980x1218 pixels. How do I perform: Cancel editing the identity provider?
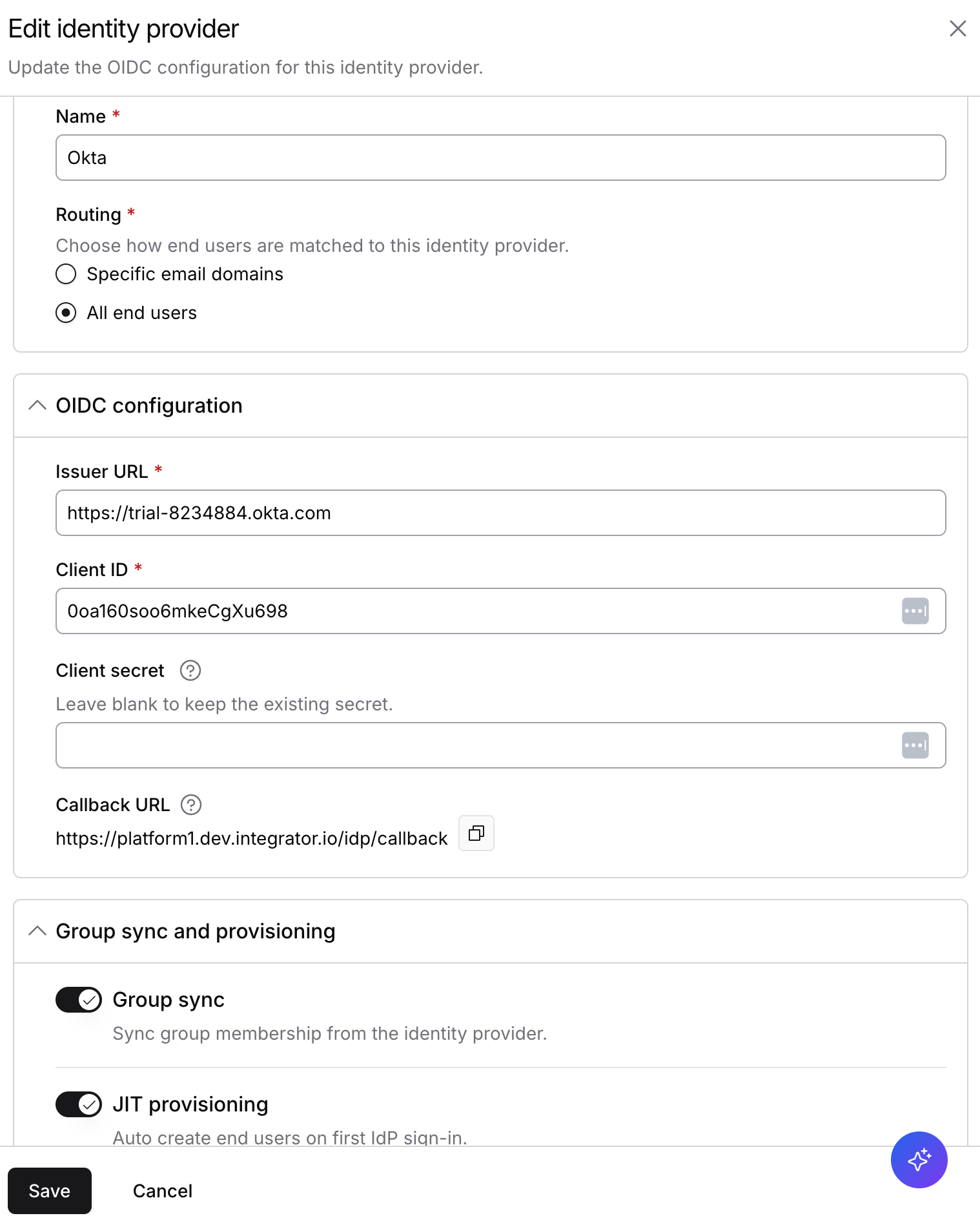(163, 1190)
